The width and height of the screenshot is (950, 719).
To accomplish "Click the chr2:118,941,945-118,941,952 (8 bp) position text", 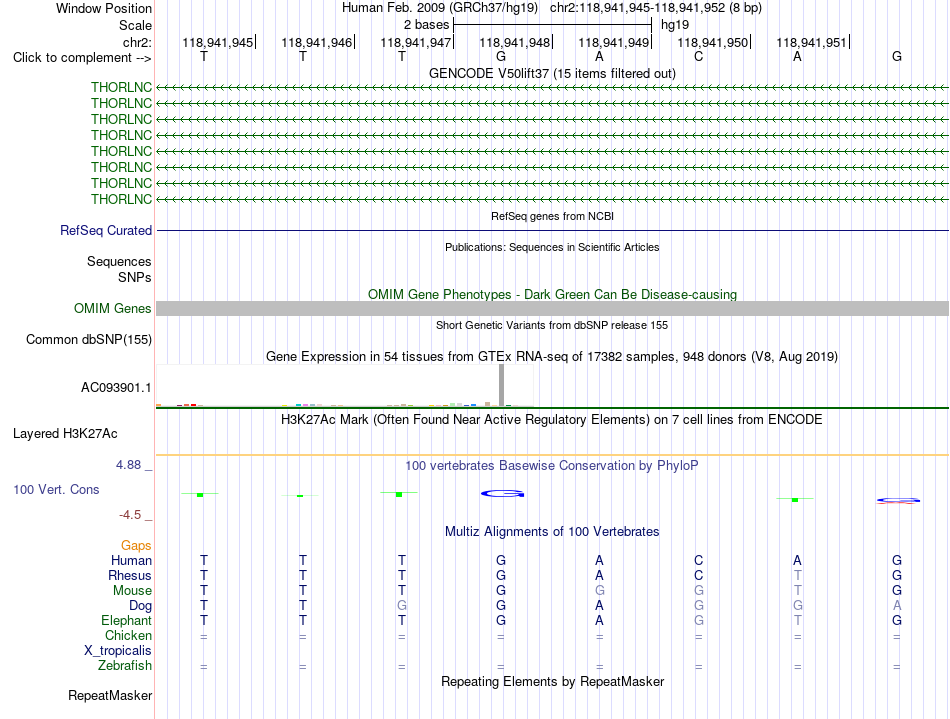I will tap(656, 8).
